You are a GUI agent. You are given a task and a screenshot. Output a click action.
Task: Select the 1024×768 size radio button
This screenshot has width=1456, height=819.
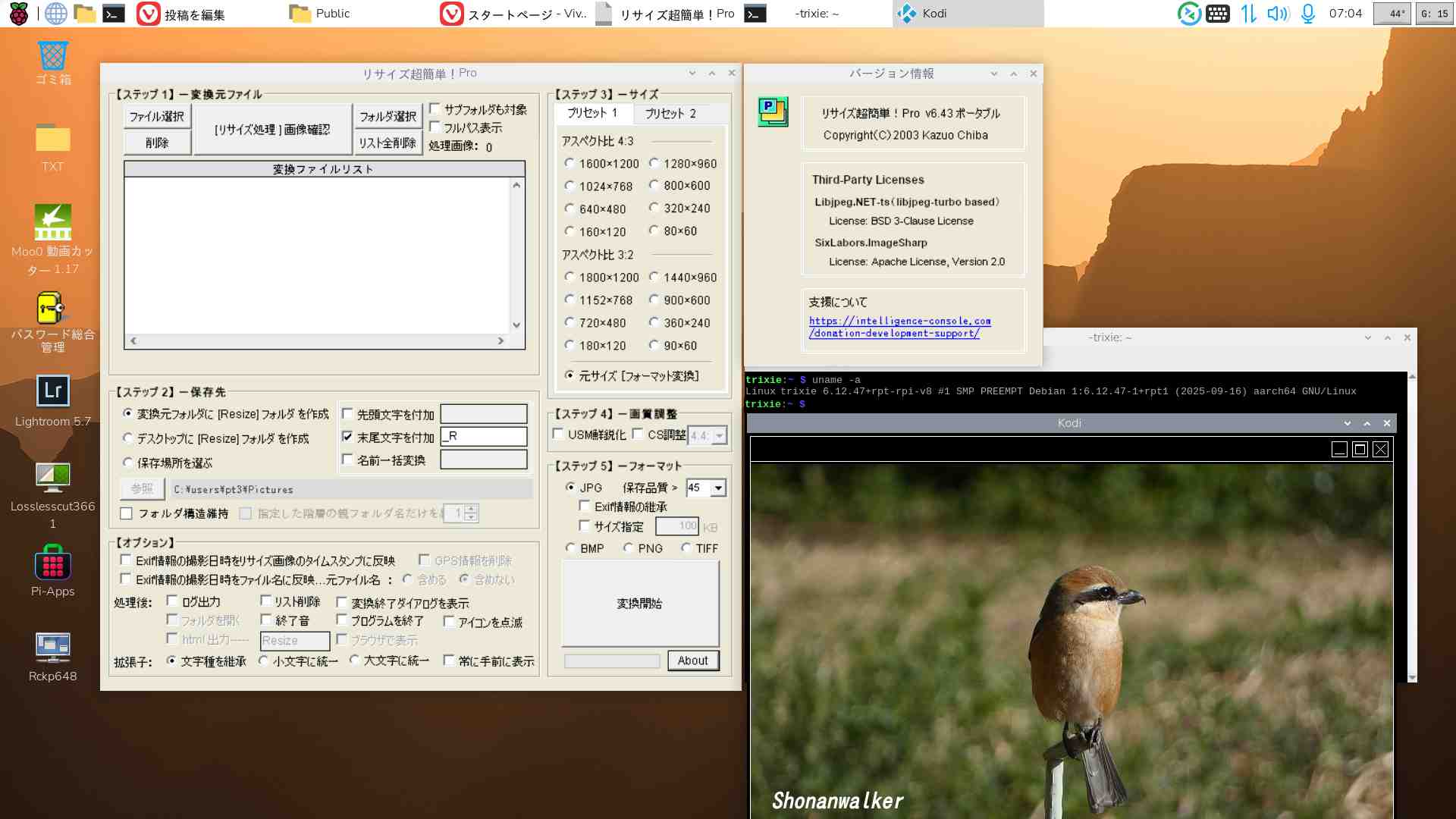pos(570,186)
